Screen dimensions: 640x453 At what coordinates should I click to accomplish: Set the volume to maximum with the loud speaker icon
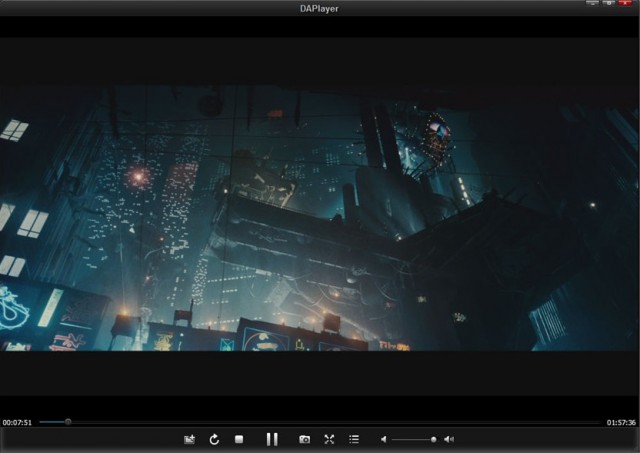(x=449, y=439)
